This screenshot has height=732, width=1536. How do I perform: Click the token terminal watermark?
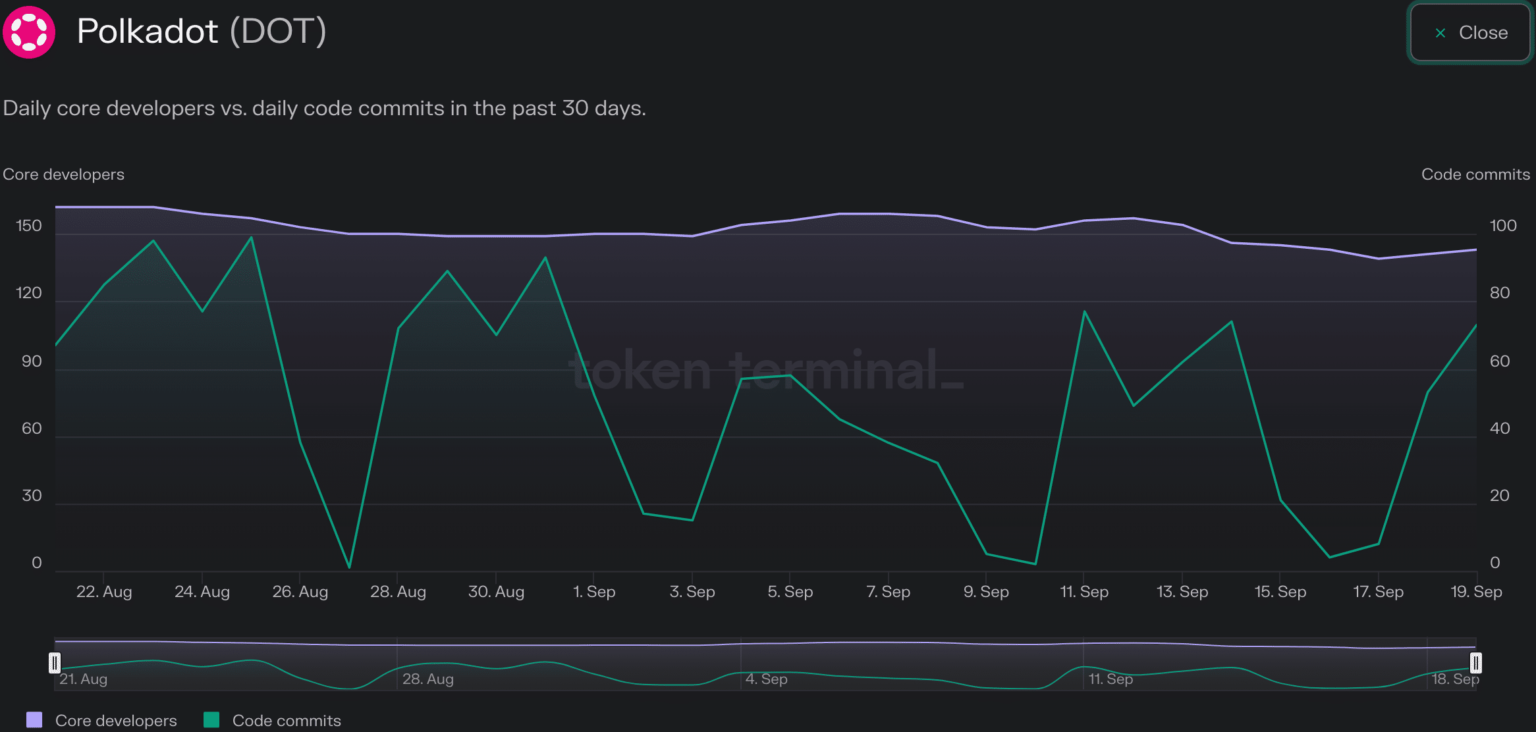coord(766,370)
